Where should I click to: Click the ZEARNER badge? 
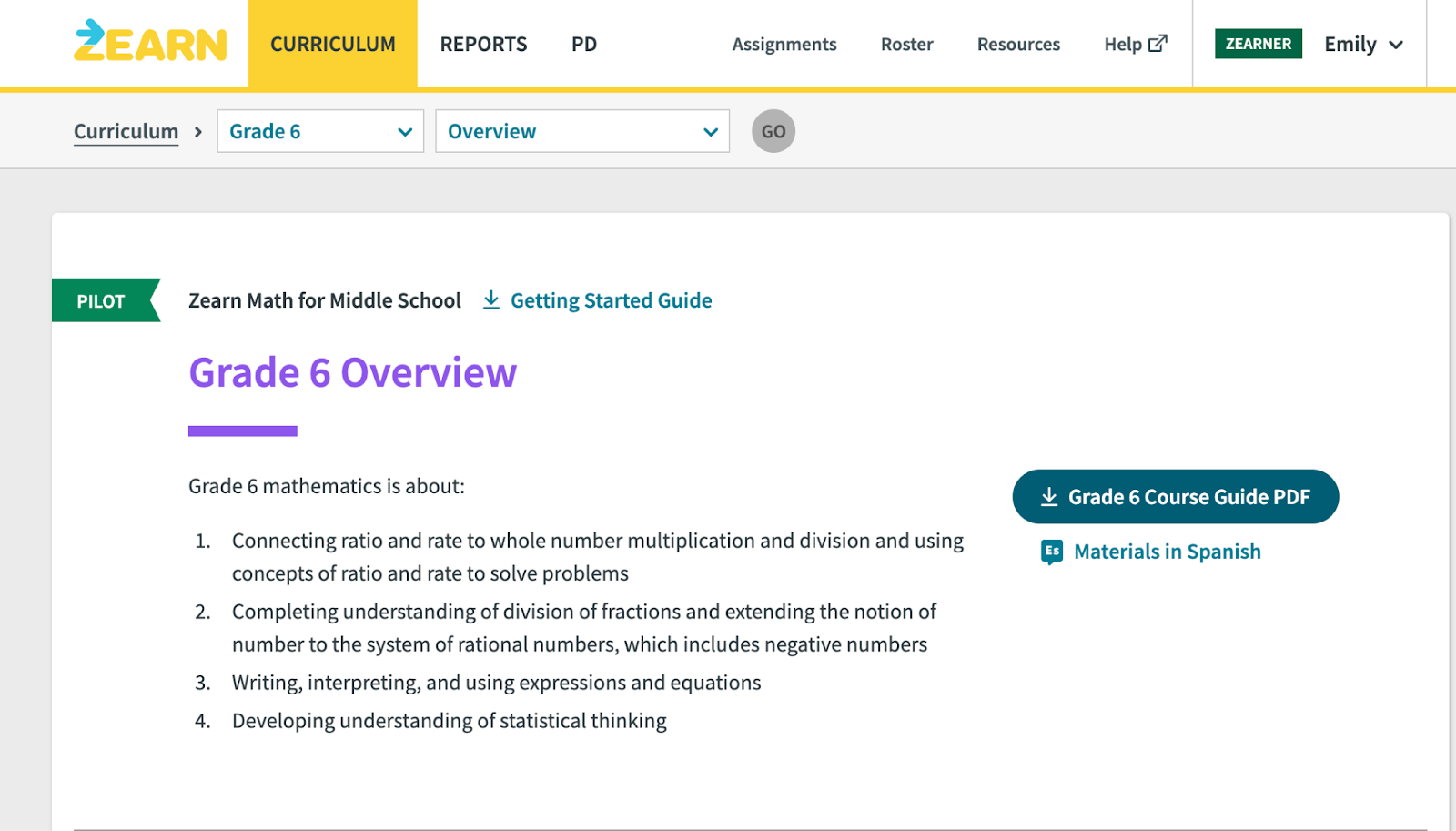(x=1259, y=44)
